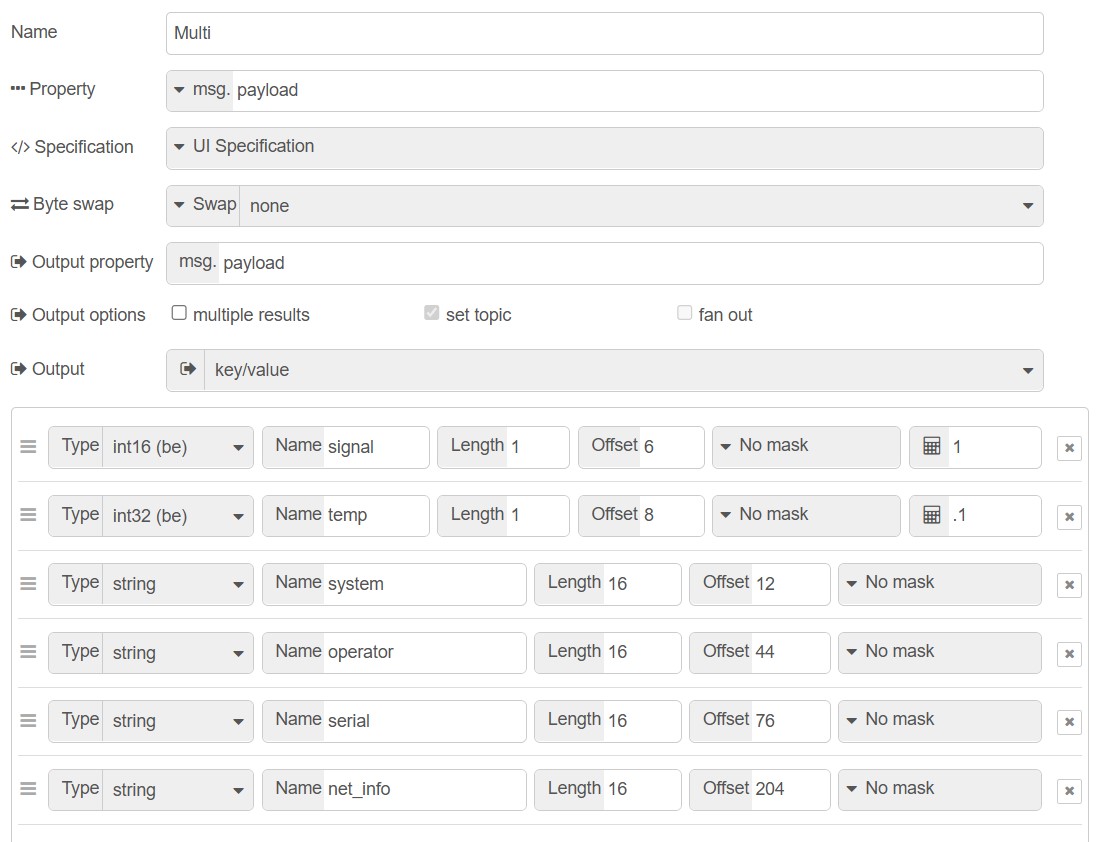Expand the UI Specification selector
The width and height of the screenshot is (1100, 842).
[604, 147]
